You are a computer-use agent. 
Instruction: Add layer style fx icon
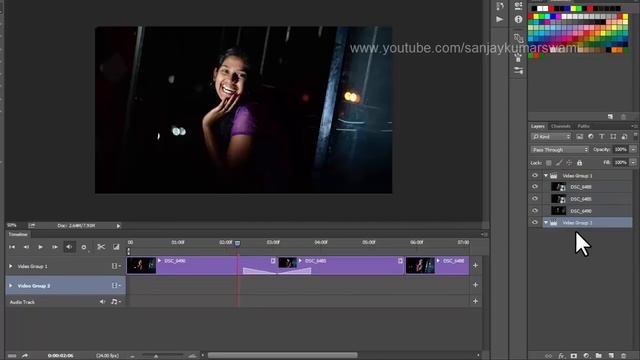tap(562, 356)
